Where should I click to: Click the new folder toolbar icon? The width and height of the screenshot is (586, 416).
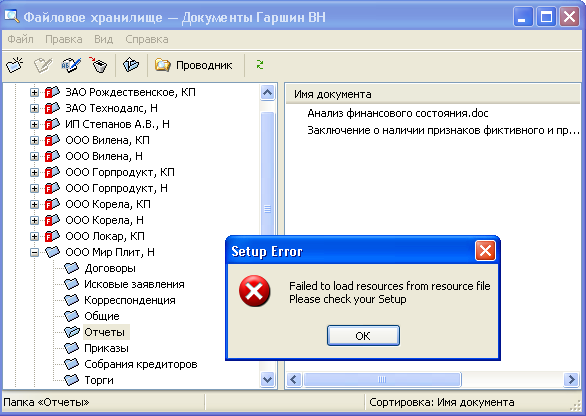pos(15,65)
